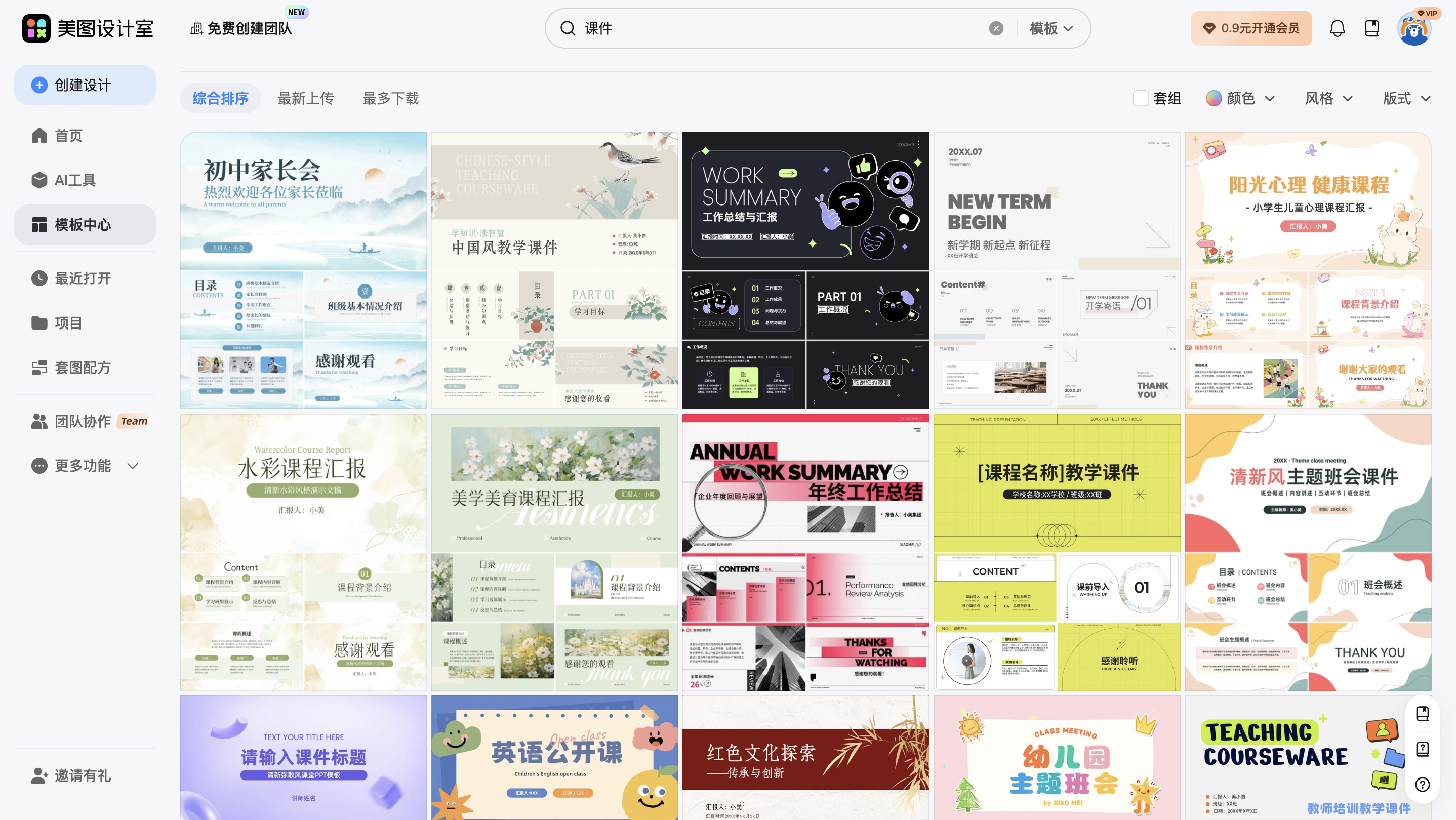Click the search magnifier icon
Viewport: 1456px width, 820px height.
(568, 28)
